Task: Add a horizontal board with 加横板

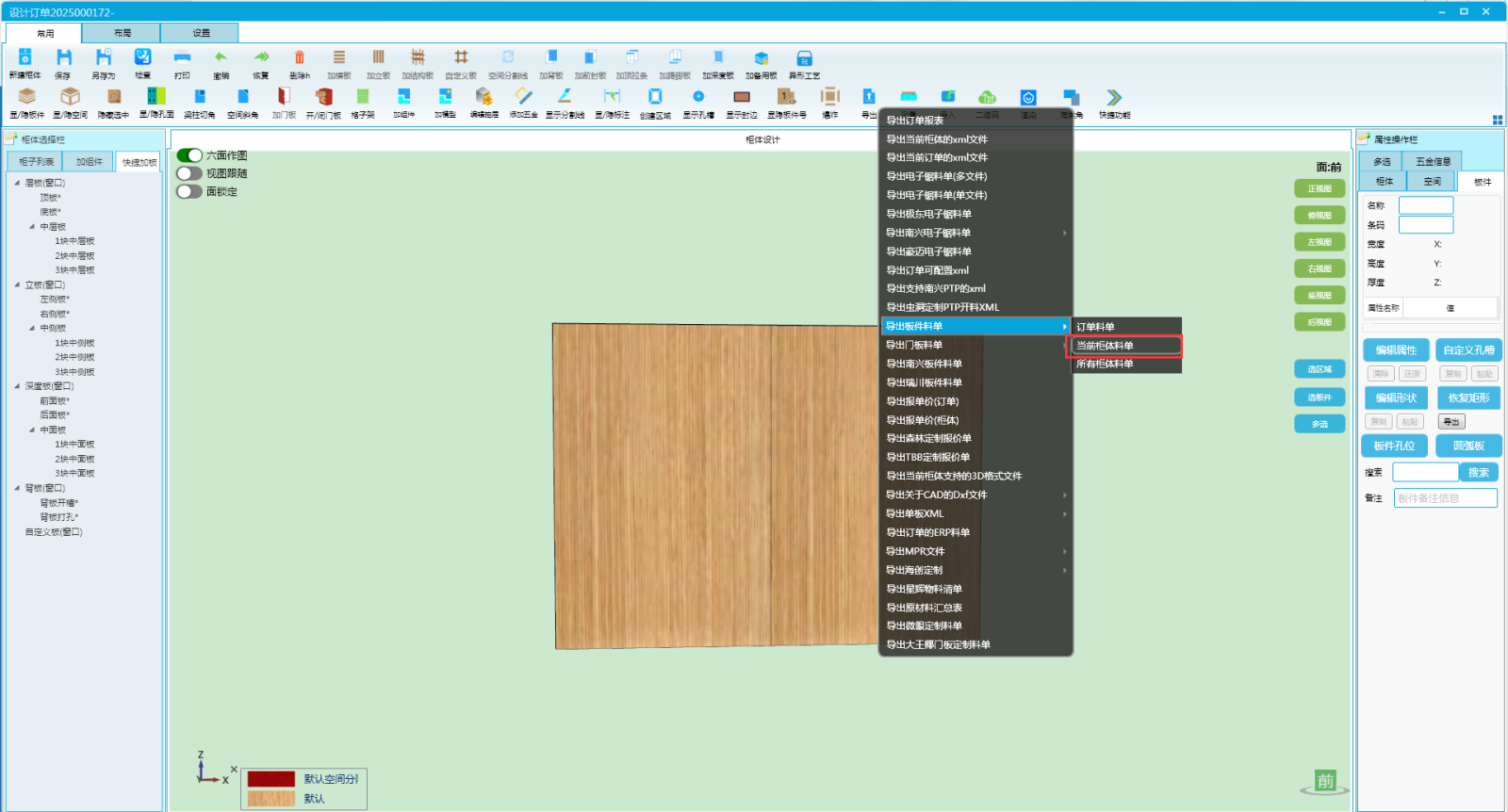Action: click(339, 58)
